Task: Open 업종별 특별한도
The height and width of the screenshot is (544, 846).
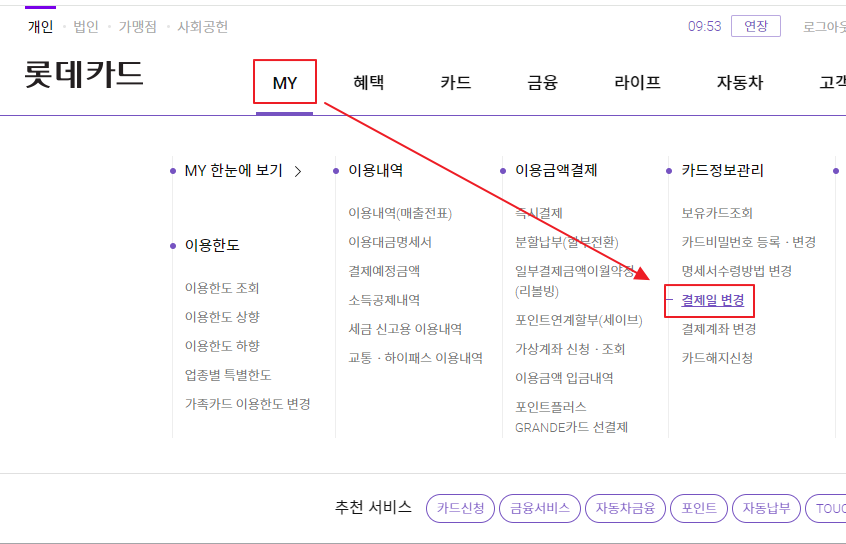Action: click(x=228, y=375)
